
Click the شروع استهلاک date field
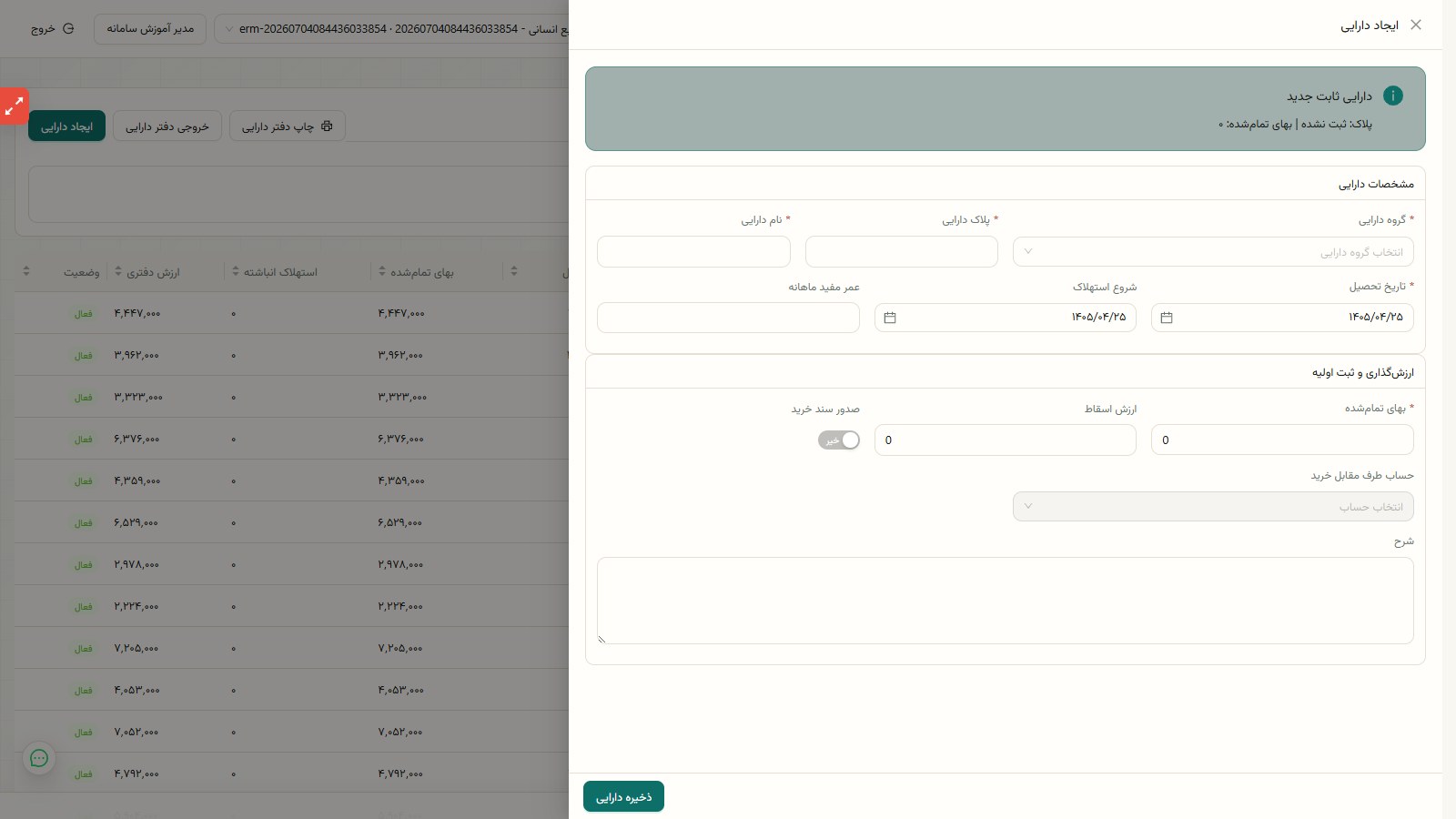[1006, 318]
